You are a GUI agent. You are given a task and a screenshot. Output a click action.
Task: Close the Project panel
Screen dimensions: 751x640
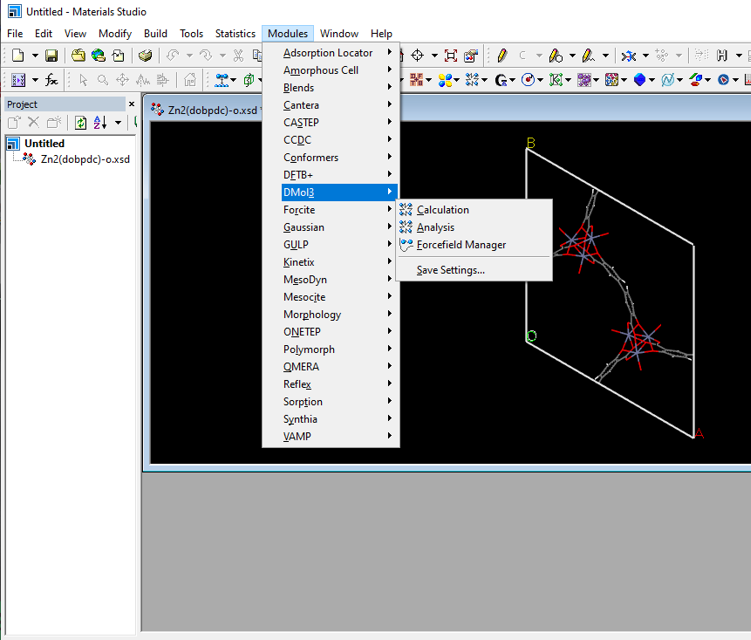[131, 104]
